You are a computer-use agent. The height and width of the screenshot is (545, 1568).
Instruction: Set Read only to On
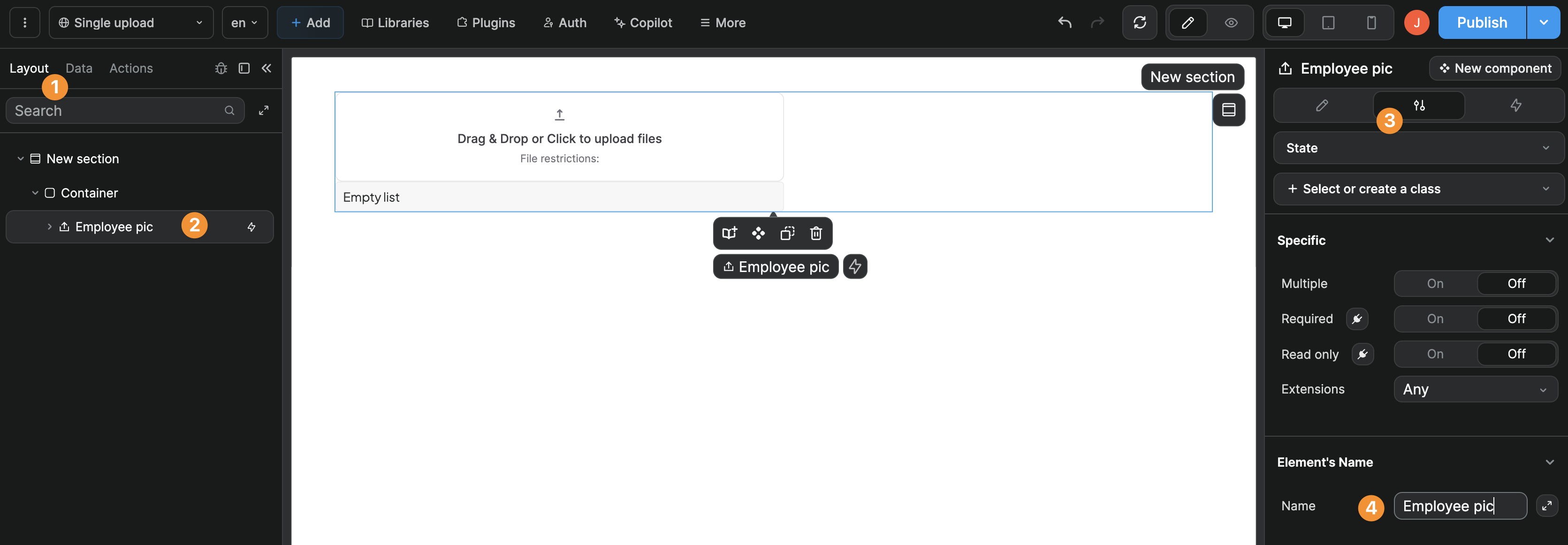tap(1435, 354)
